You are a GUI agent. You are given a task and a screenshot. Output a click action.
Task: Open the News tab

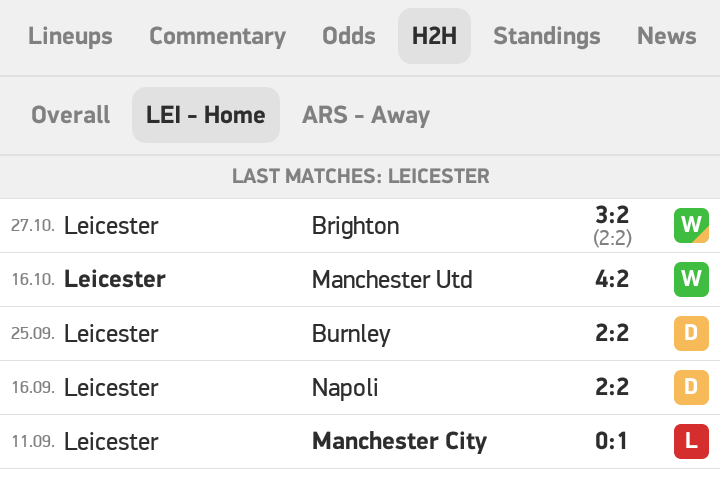coord(666,36)
